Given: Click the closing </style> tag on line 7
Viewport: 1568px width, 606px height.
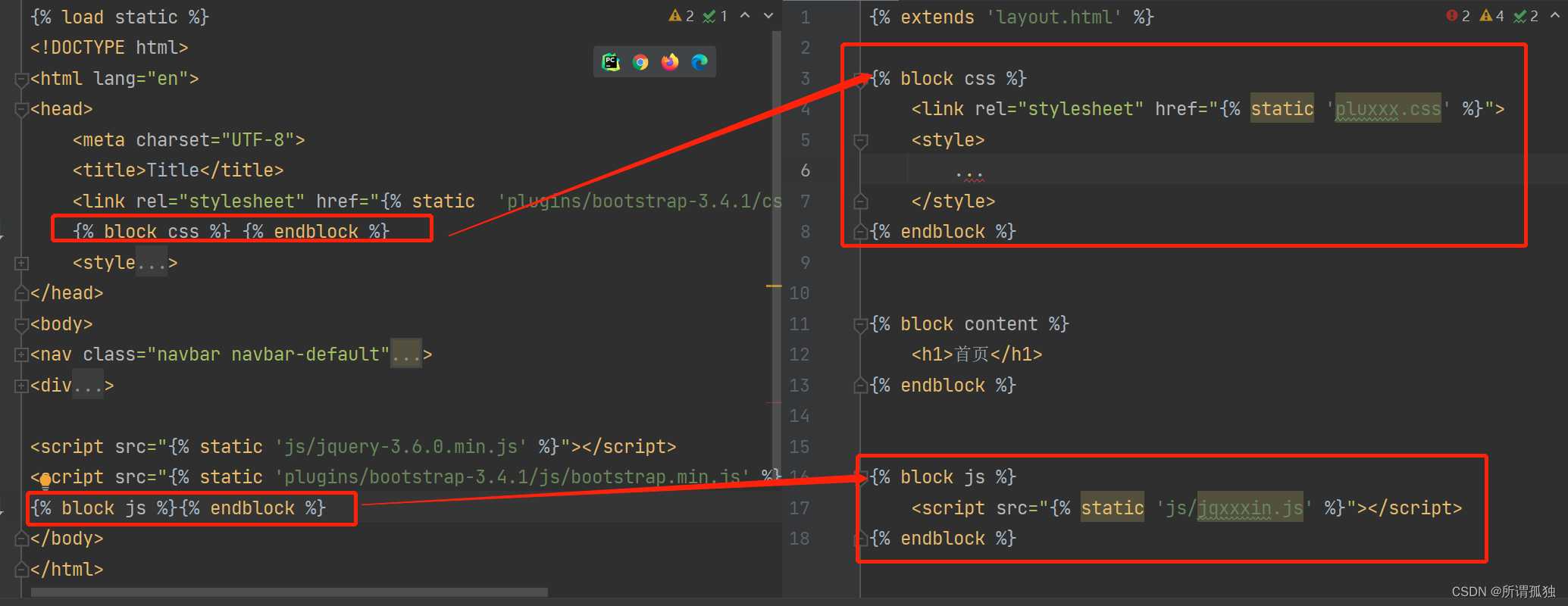Looking at the screenshot, I should point(953,201).
